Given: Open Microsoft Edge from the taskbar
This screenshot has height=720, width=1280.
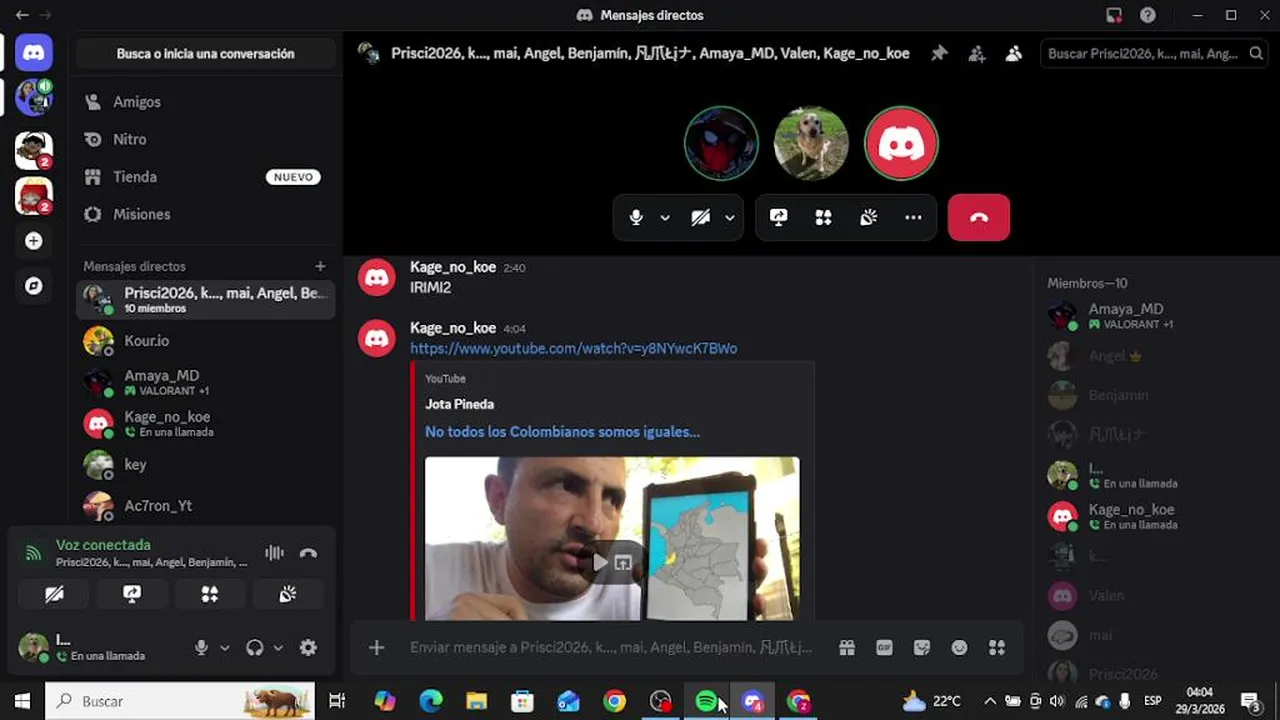Looking at the screenshot, I should (x=431, y=701).
